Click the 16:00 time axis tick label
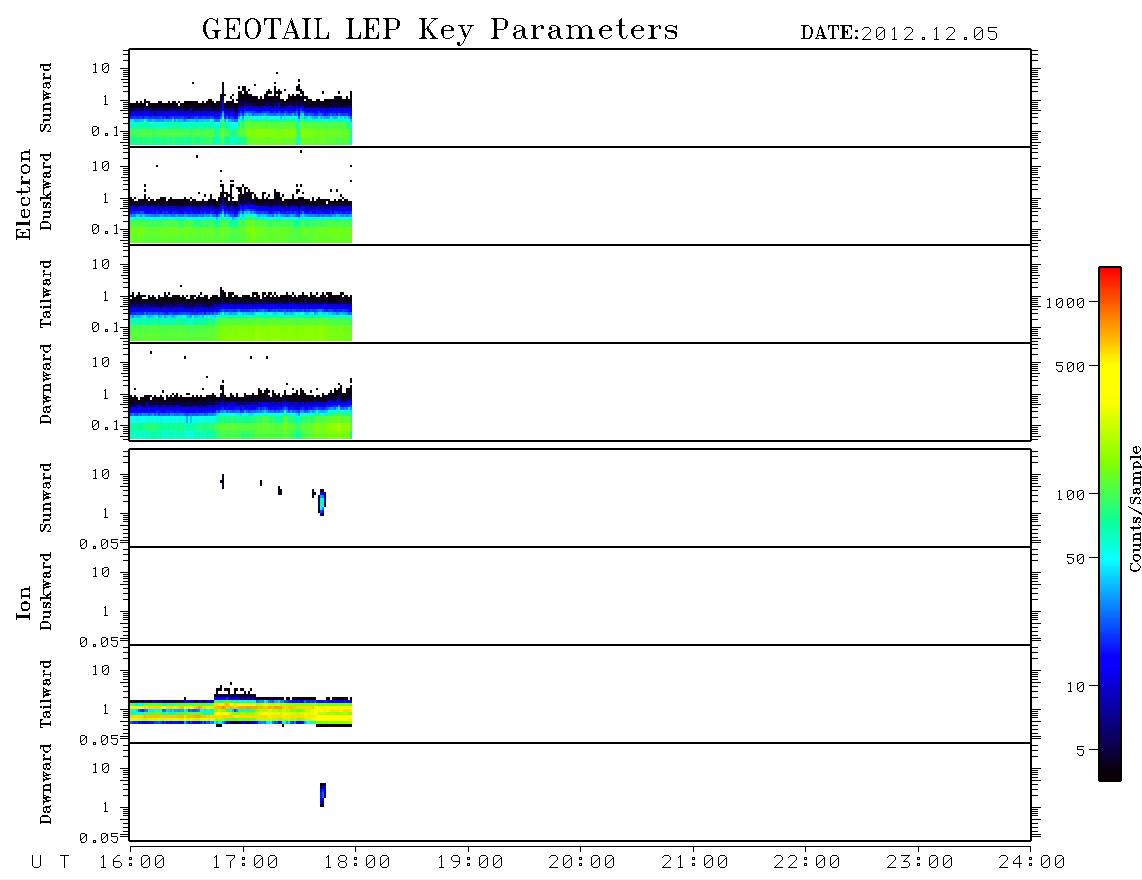This screenshot has width=1142, height=880. point(132,863)
